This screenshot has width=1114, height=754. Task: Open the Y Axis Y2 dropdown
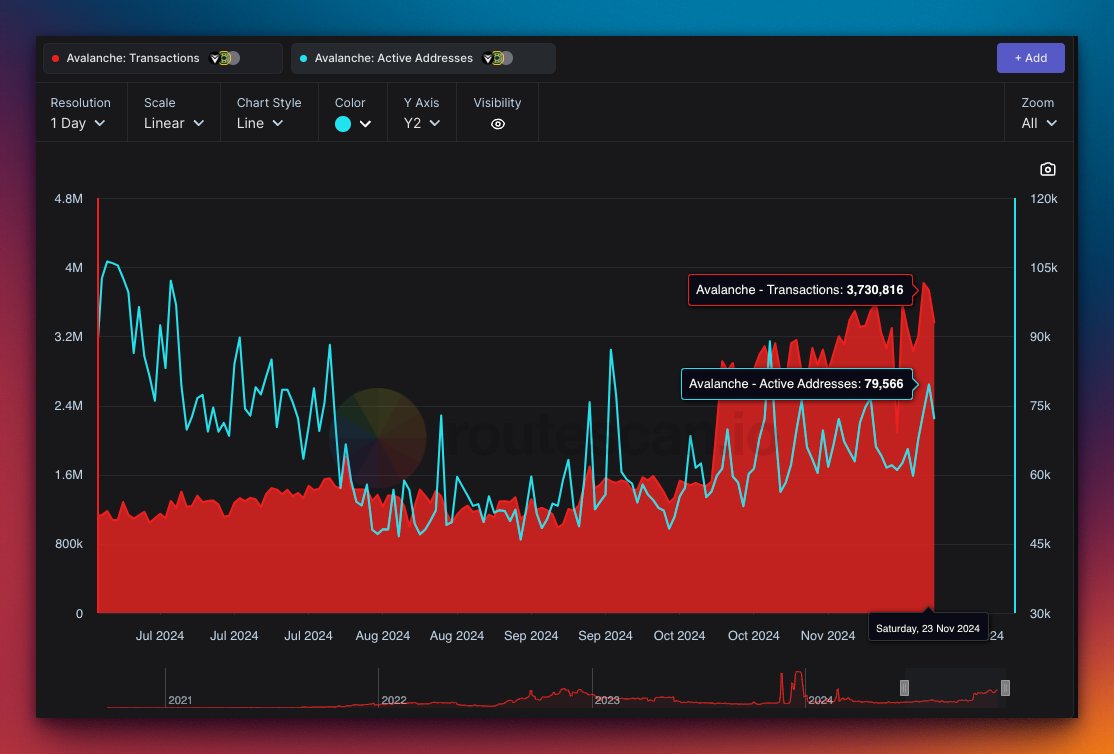(421, 123)
